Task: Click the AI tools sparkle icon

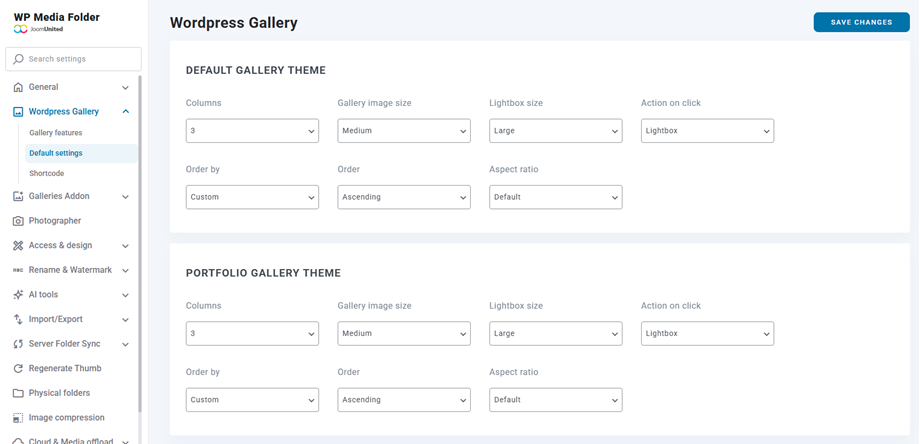Action: 18,295
